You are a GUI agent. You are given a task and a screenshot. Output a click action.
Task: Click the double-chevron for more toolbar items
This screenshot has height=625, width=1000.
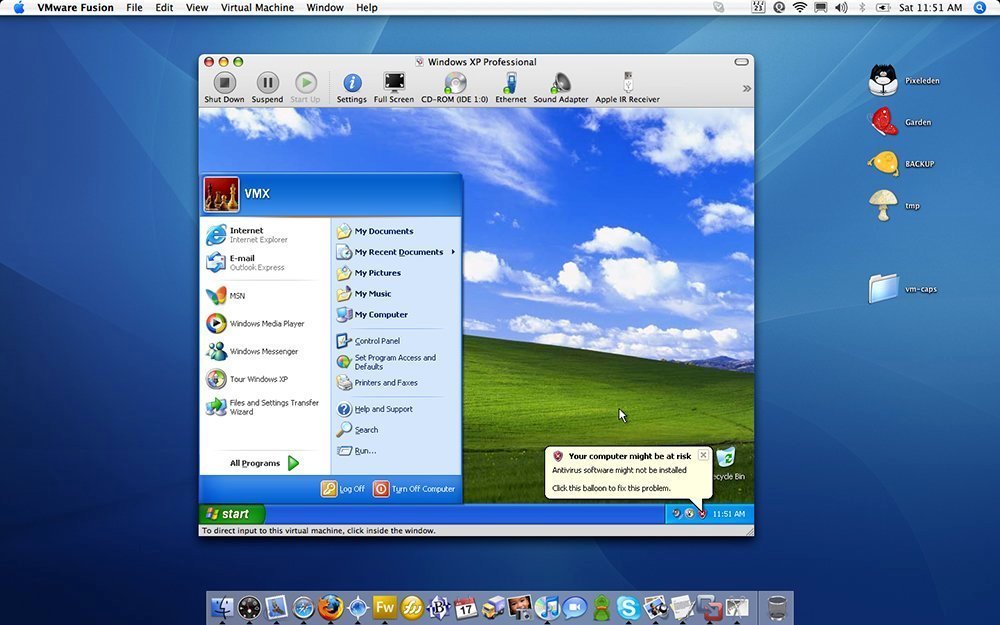pos(745,88)
